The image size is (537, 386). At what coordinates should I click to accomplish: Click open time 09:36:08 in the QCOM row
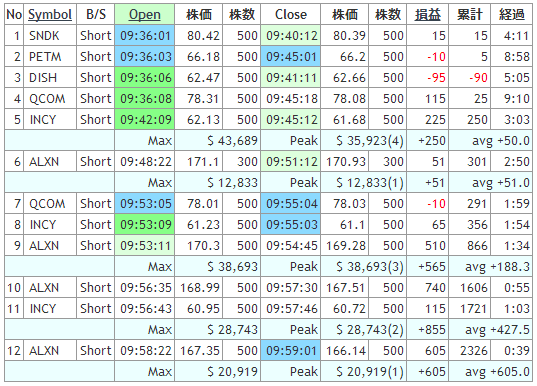145,99
